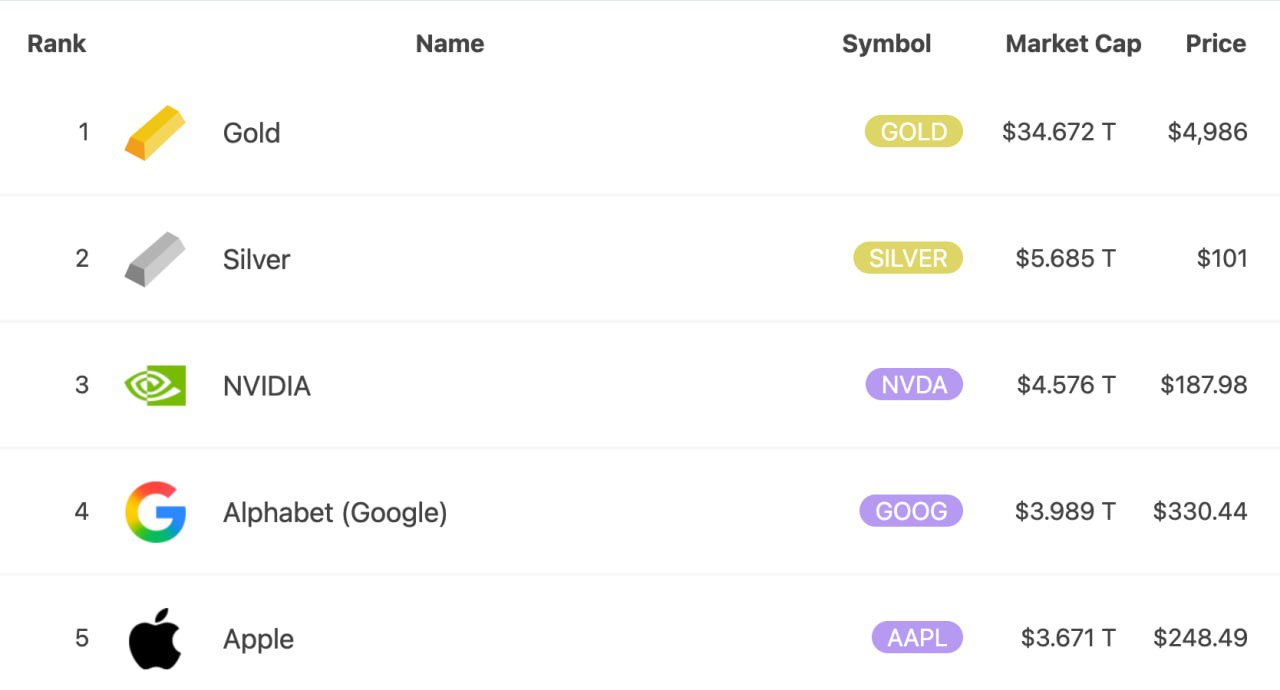Click the Apple logo icon

(155, 638)
